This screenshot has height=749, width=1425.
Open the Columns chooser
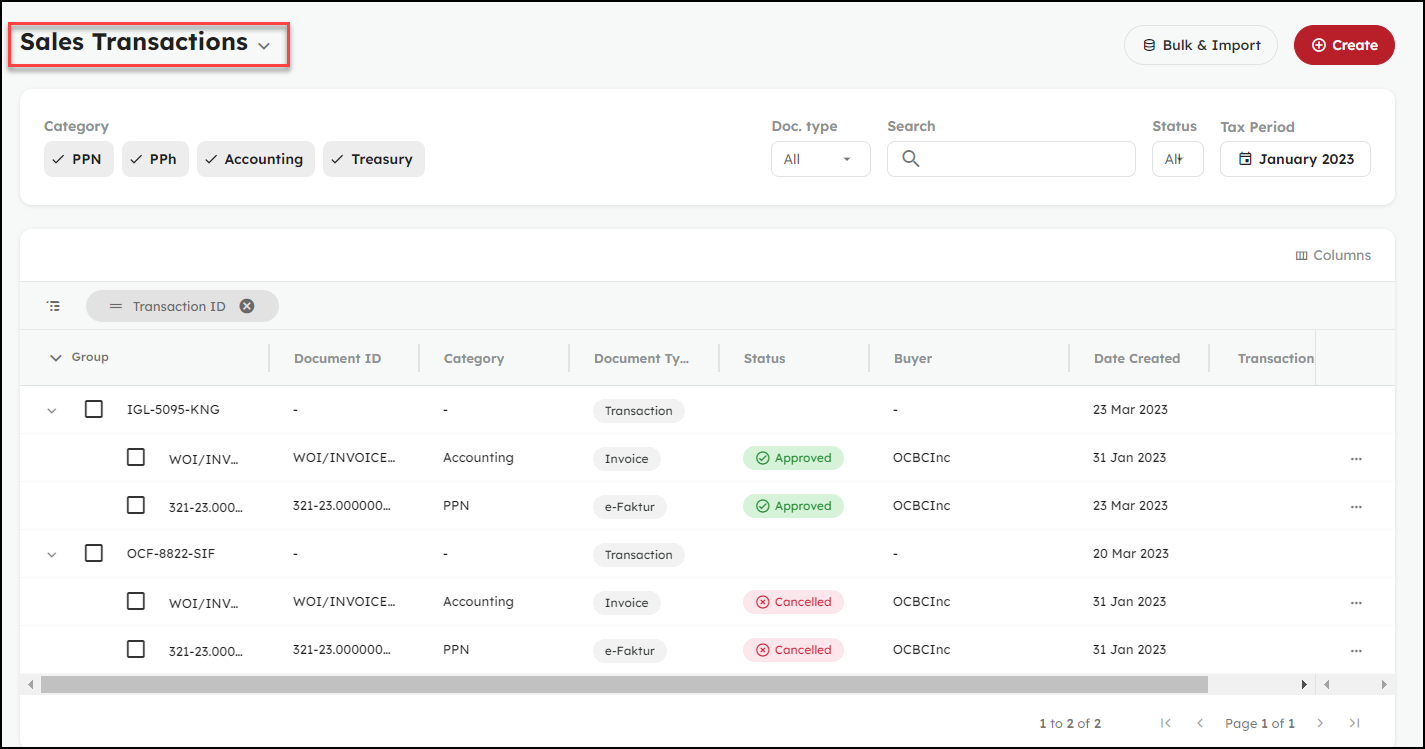coord(1333,255)
